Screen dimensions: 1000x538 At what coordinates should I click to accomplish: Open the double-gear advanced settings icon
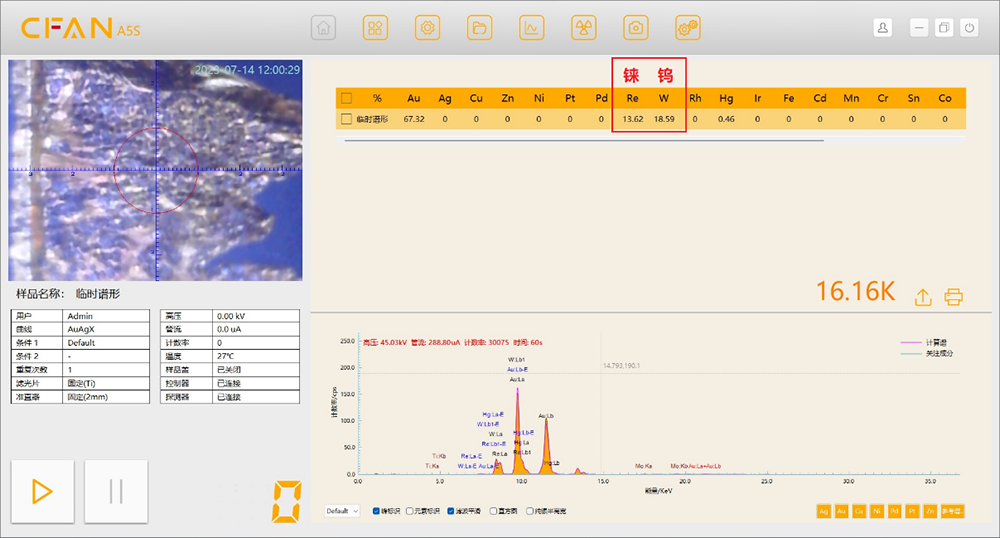tap(687, 28)
